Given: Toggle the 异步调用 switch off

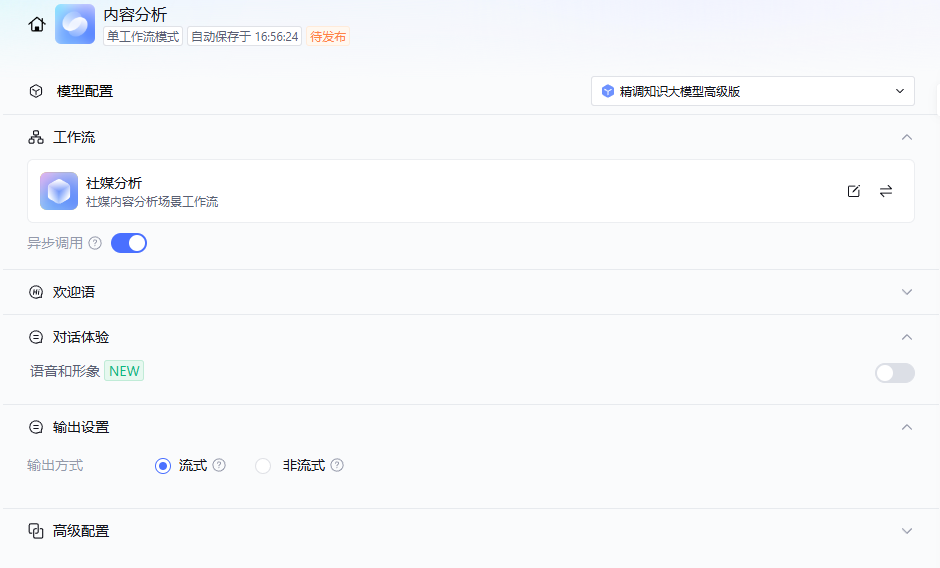Looking at the screenshot, I should click(129, 243).
